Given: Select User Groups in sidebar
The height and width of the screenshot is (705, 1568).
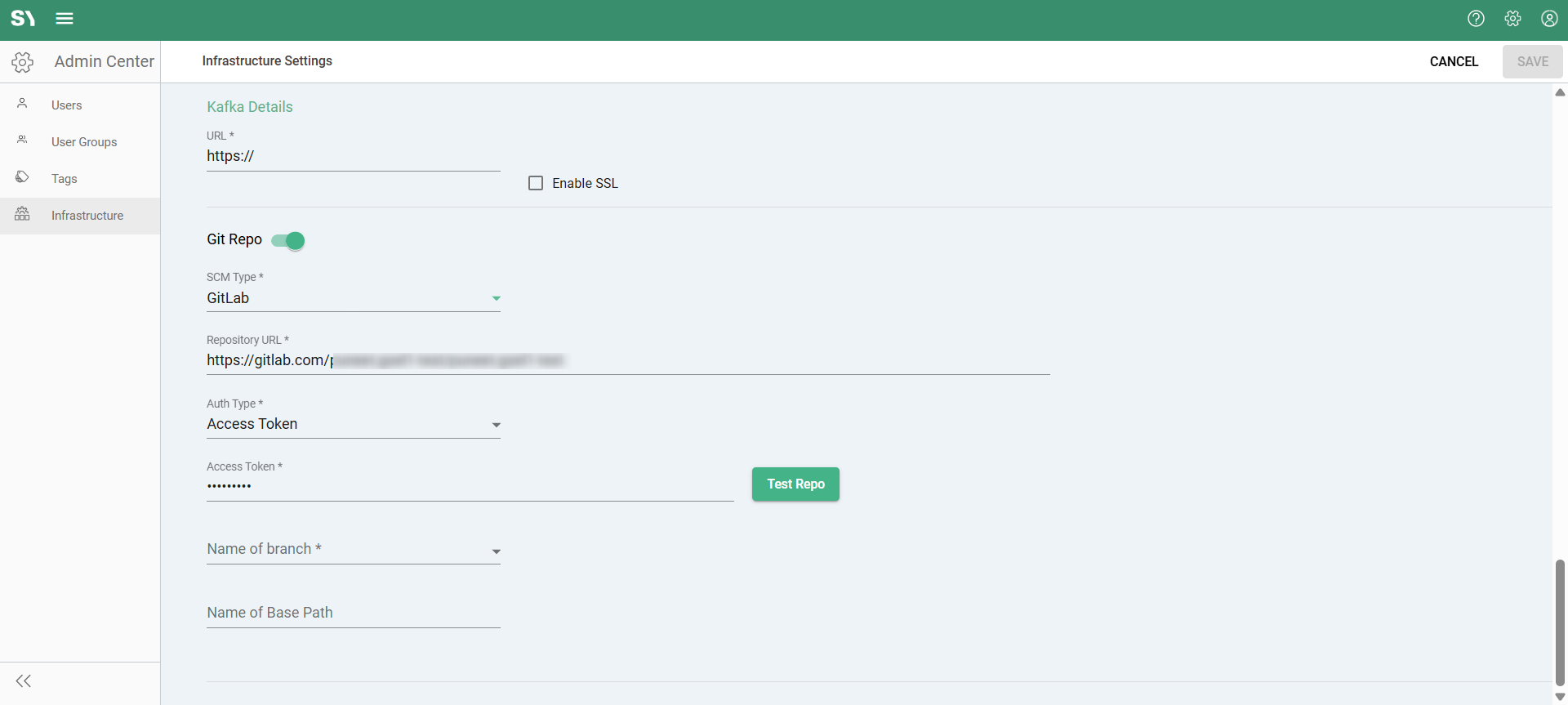Looking at the screenshot, I should pyautogui.click(x=83, y=142).
